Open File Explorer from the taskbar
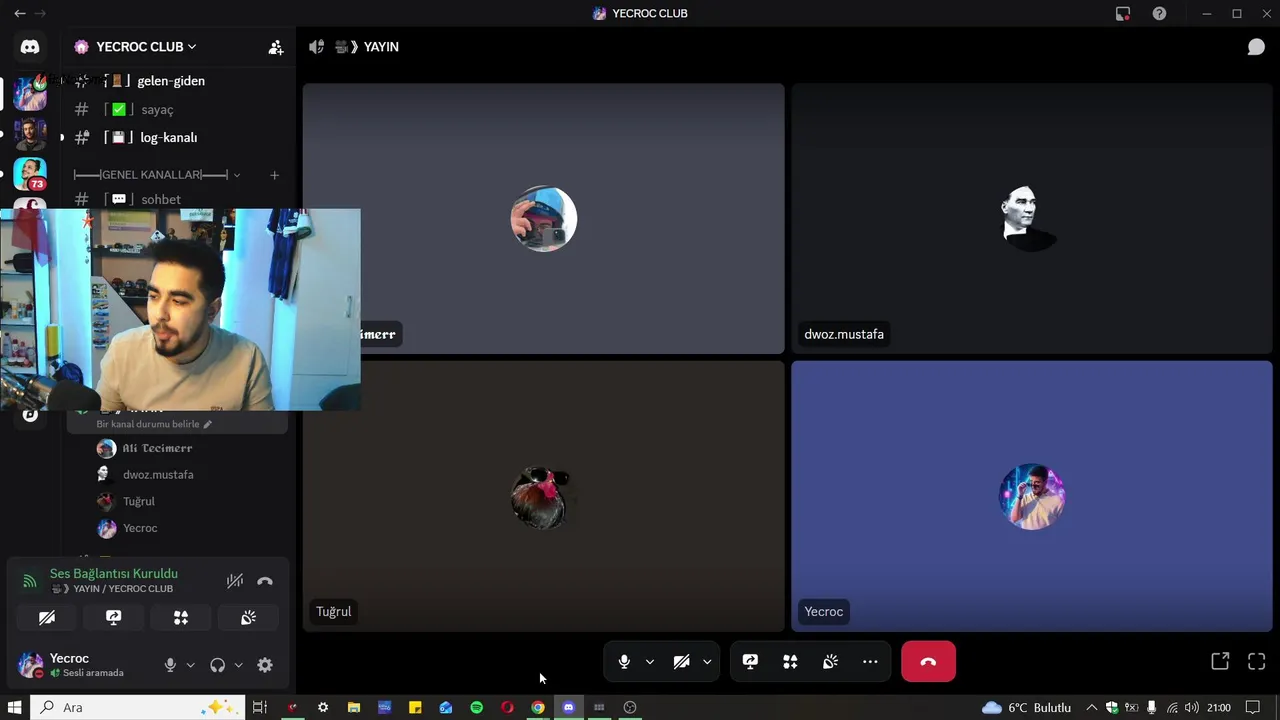Screen dimensions: 1280x720 tap(354, 707)
